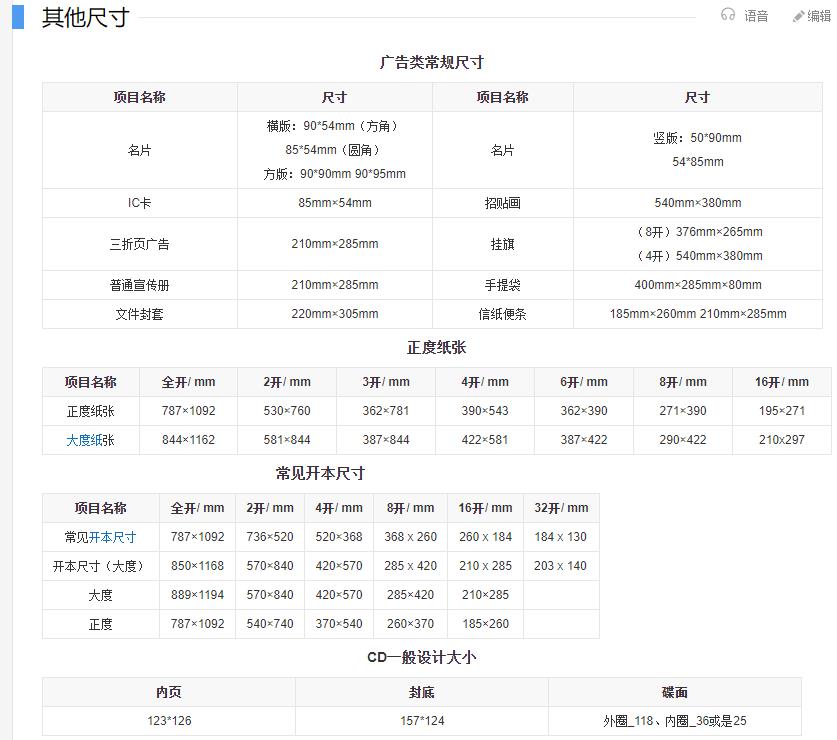This screenshot has height=740, width=837.
Task: Click the 信纸便条 cell
Action: [x=503, y=314]
